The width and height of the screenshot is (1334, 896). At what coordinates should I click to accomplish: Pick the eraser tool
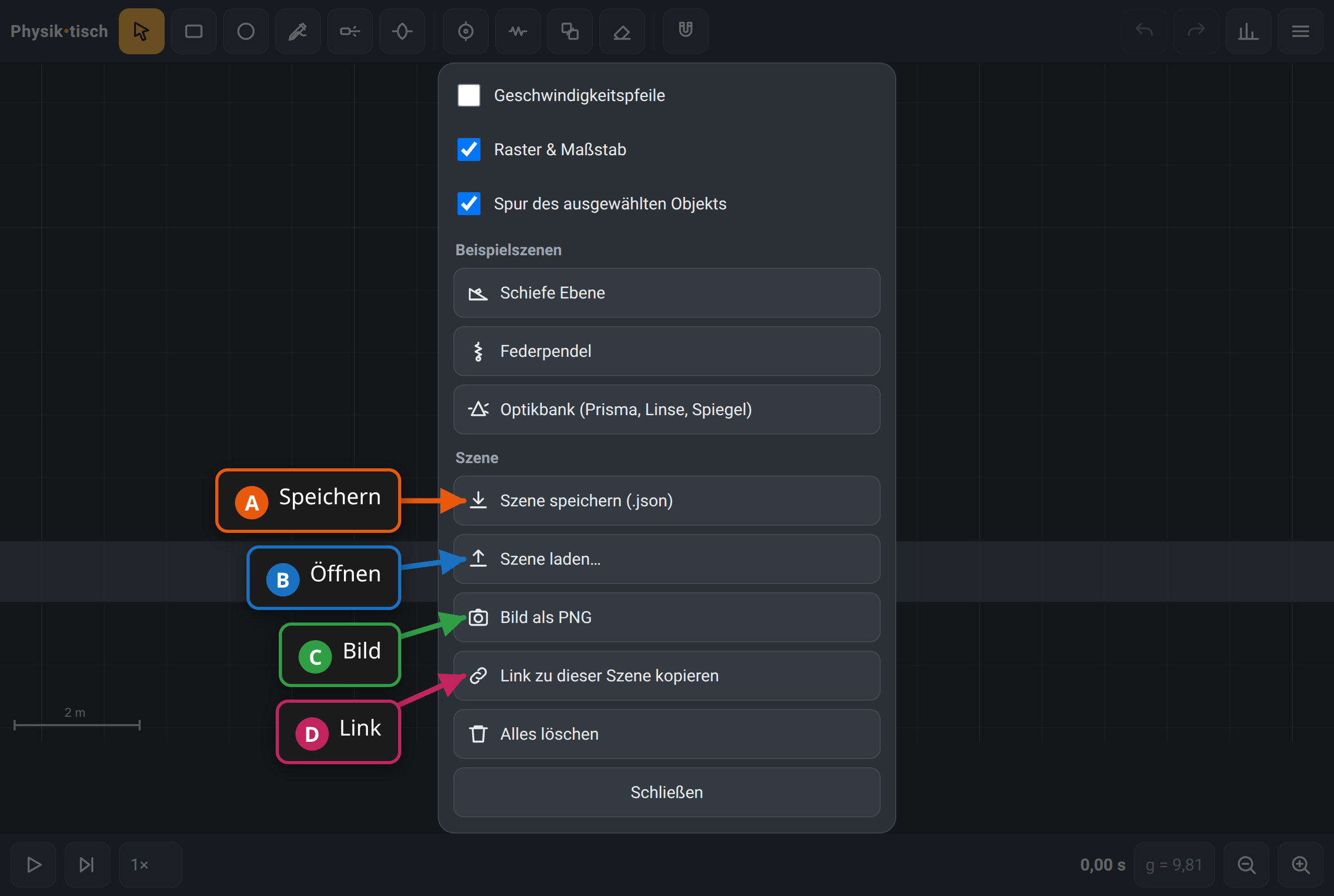point(622,31)
